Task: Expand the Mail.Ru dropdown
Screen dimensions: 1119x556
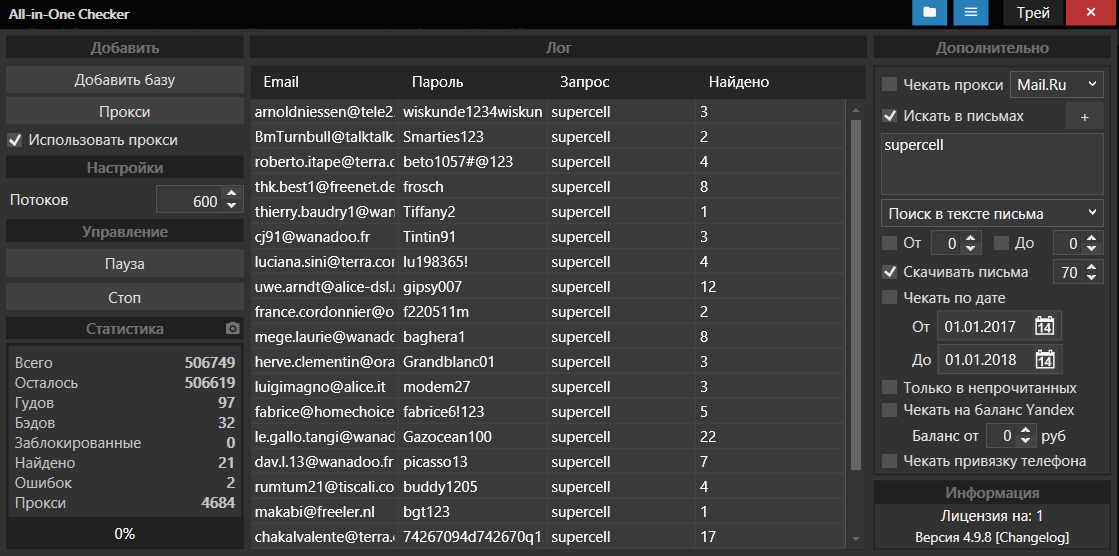Action: [x=1056, y=85]
